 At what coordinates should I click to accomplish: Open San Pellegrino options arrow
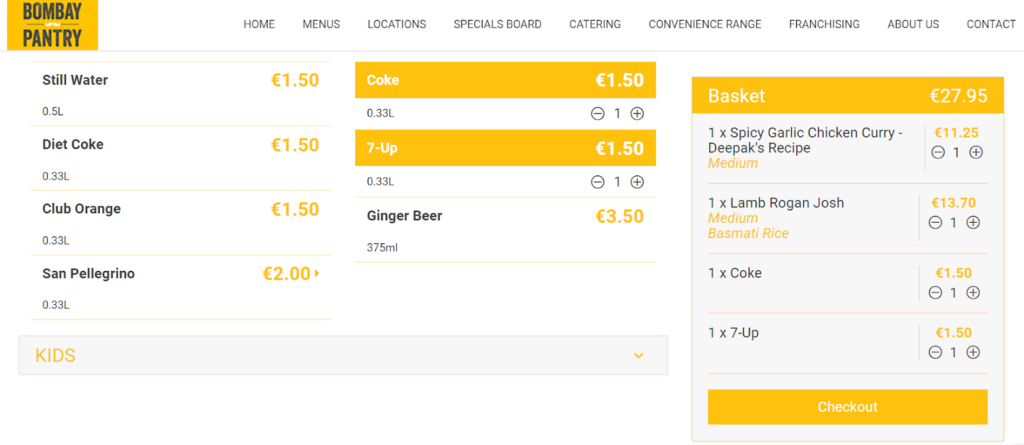tap(317, 273)
